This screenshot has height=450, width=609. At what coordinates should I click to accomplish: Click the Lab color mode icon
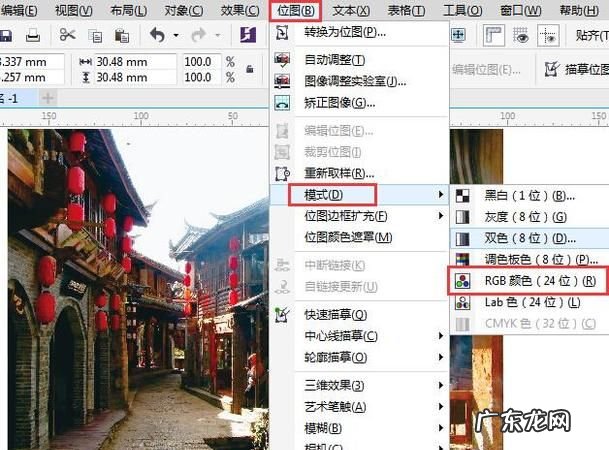point(463,302)
